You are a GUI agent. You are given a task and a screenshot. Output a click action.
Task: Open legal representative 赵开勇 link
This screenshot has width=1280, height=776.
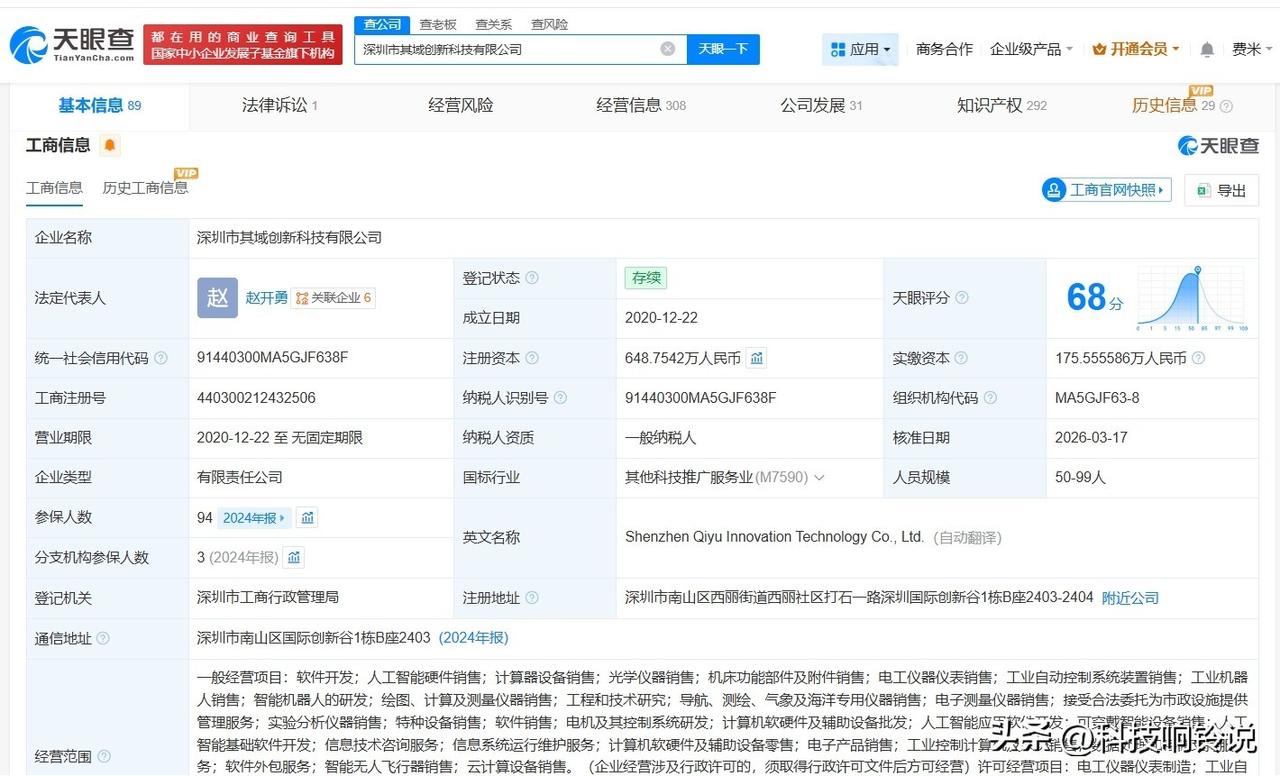tap(267, 298)
